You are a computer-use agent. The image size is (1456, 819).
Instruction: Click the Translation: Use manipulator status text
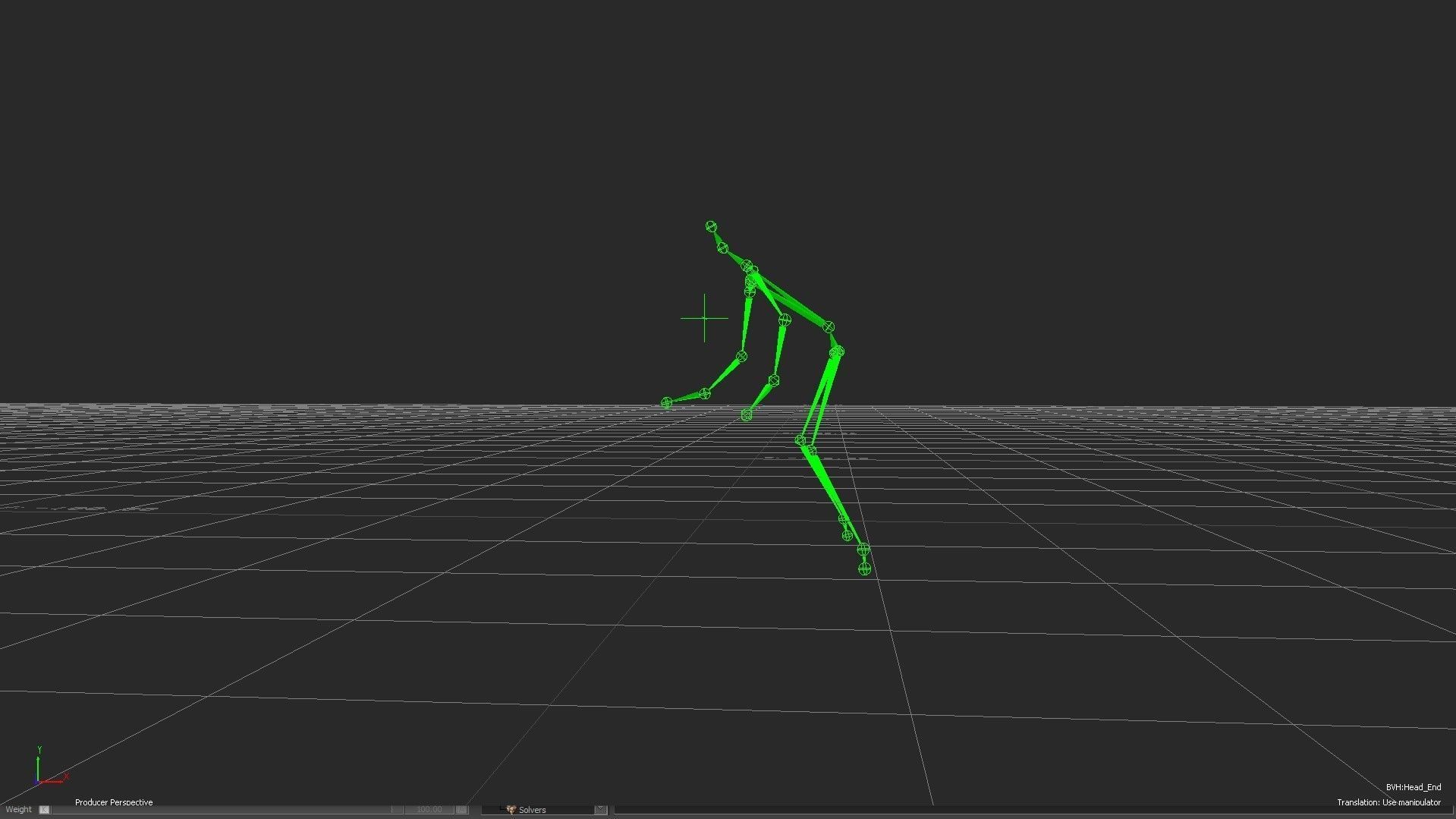[1388, 802]
